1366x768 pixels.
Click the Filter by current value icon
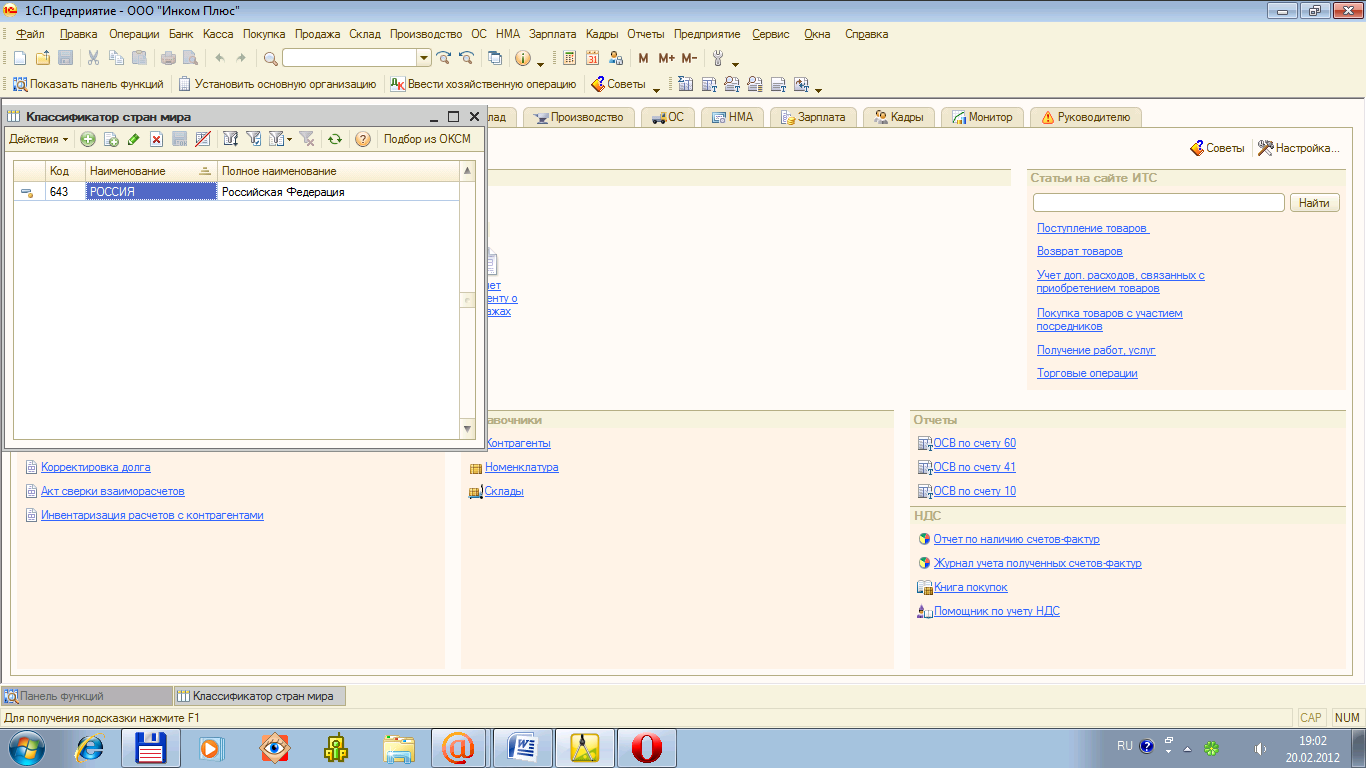(254, 139)
